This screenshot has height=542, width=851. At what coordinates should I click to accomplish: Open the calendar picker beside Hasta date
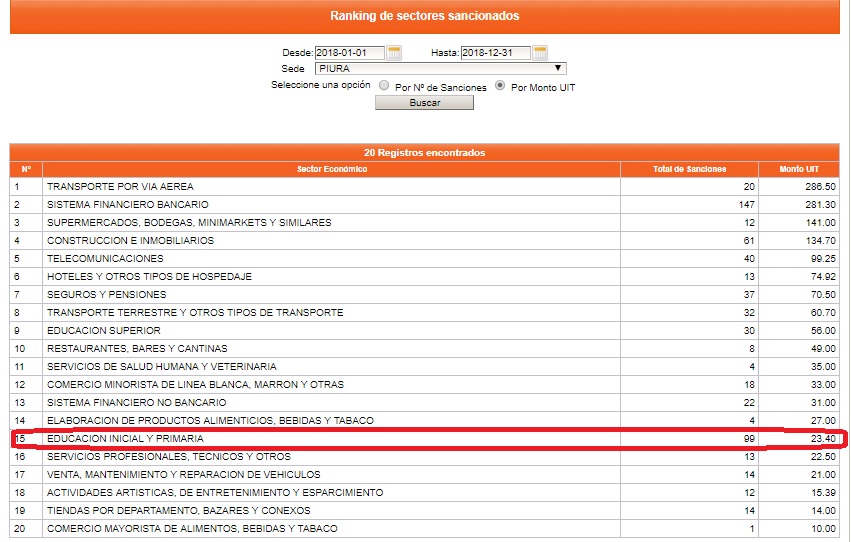[540, 52]
